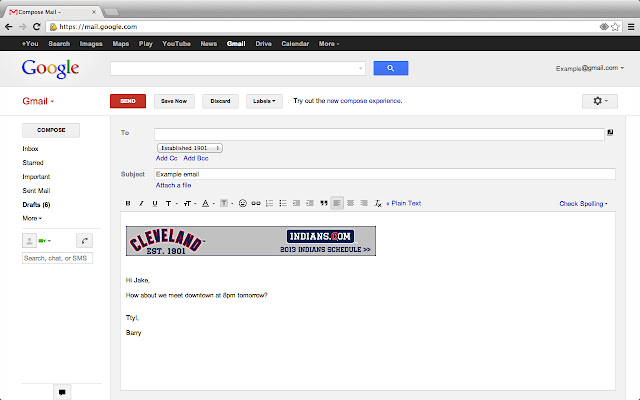Insert a numbered list
Screen dimensions: 640x400
pos(269,203)
